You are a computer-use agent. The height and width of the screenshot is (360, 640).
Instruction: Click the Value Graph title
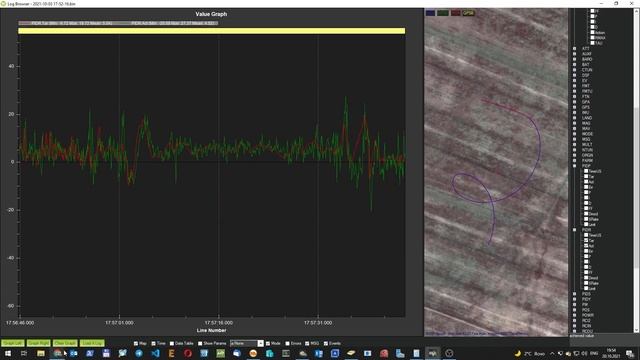click(211, 14)
